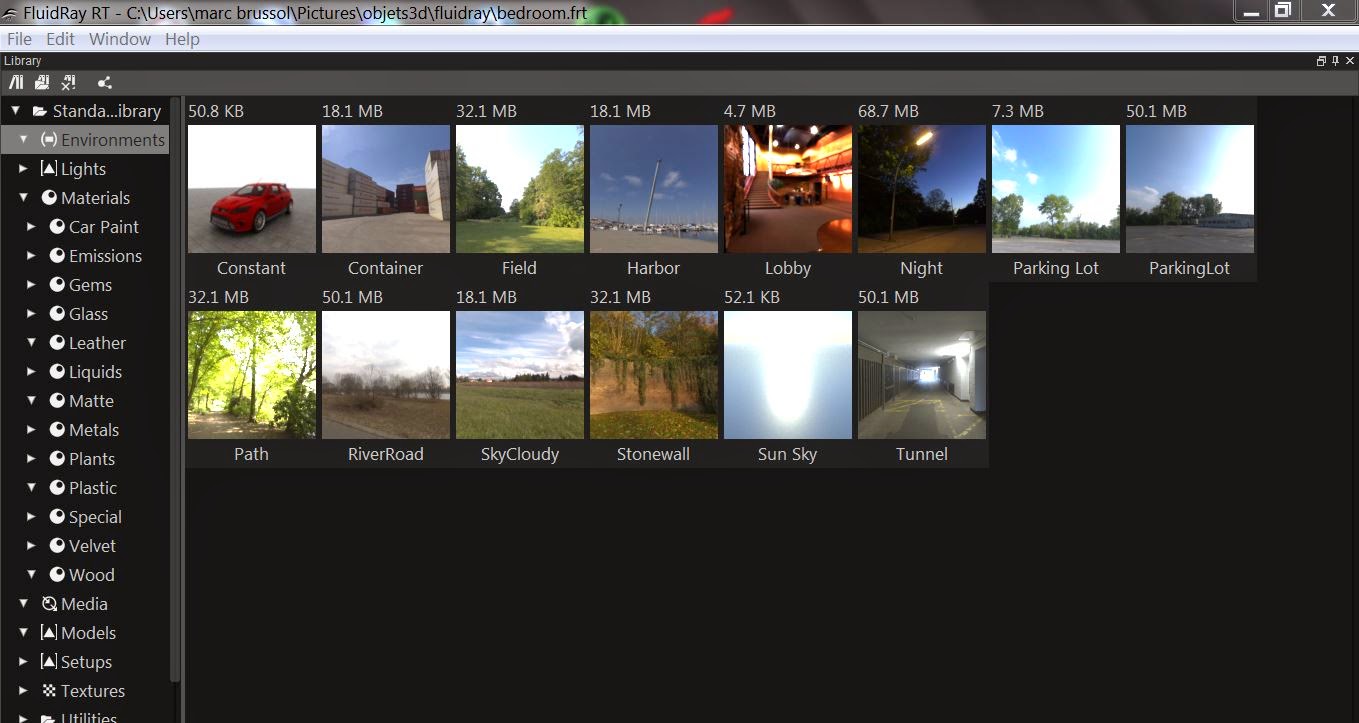
Task: Expand the Emissions node arrow
Action: tap(31, 256)
